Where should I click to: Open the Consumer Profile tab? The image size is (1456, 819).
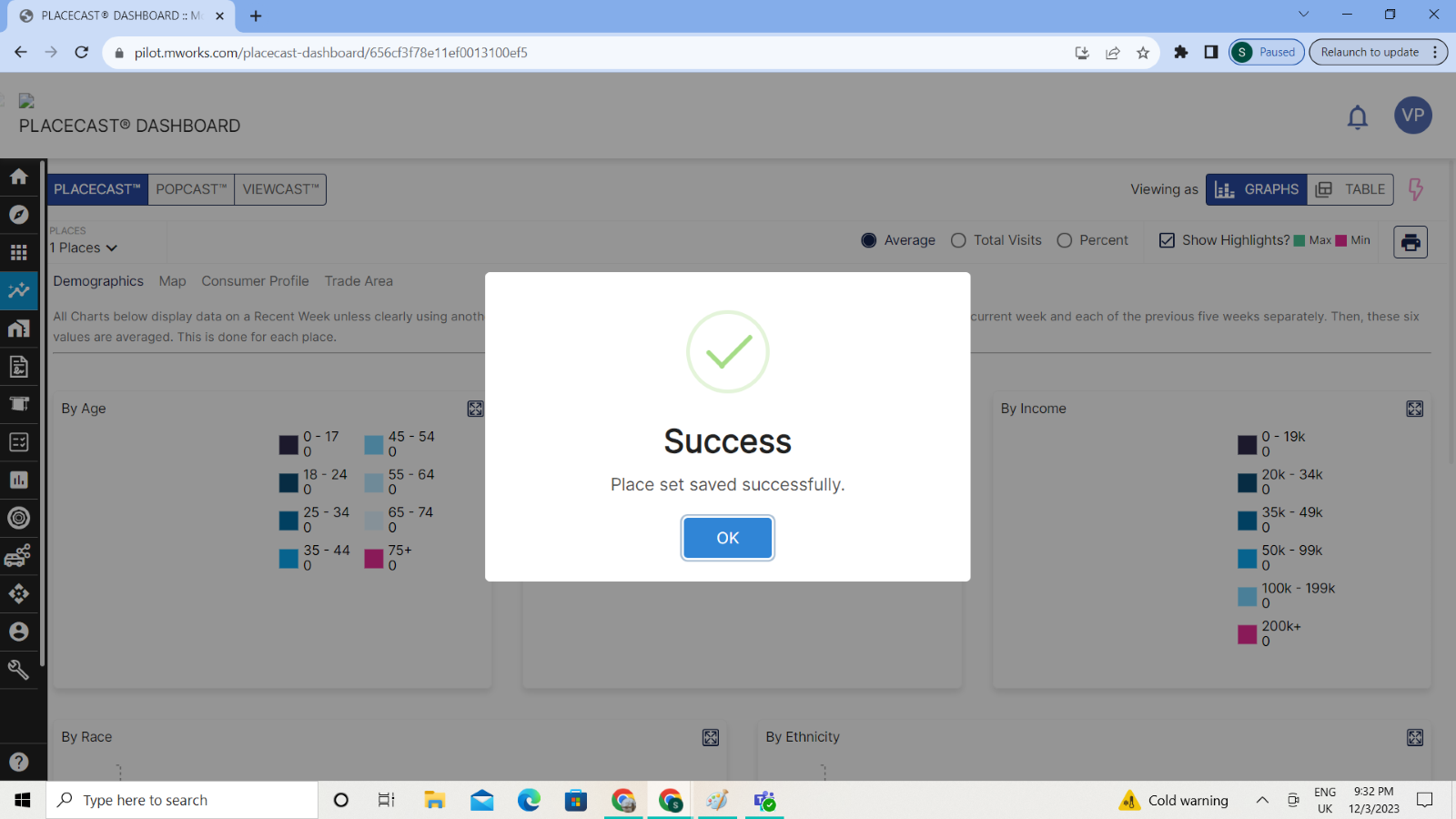[x=255, y=281]
